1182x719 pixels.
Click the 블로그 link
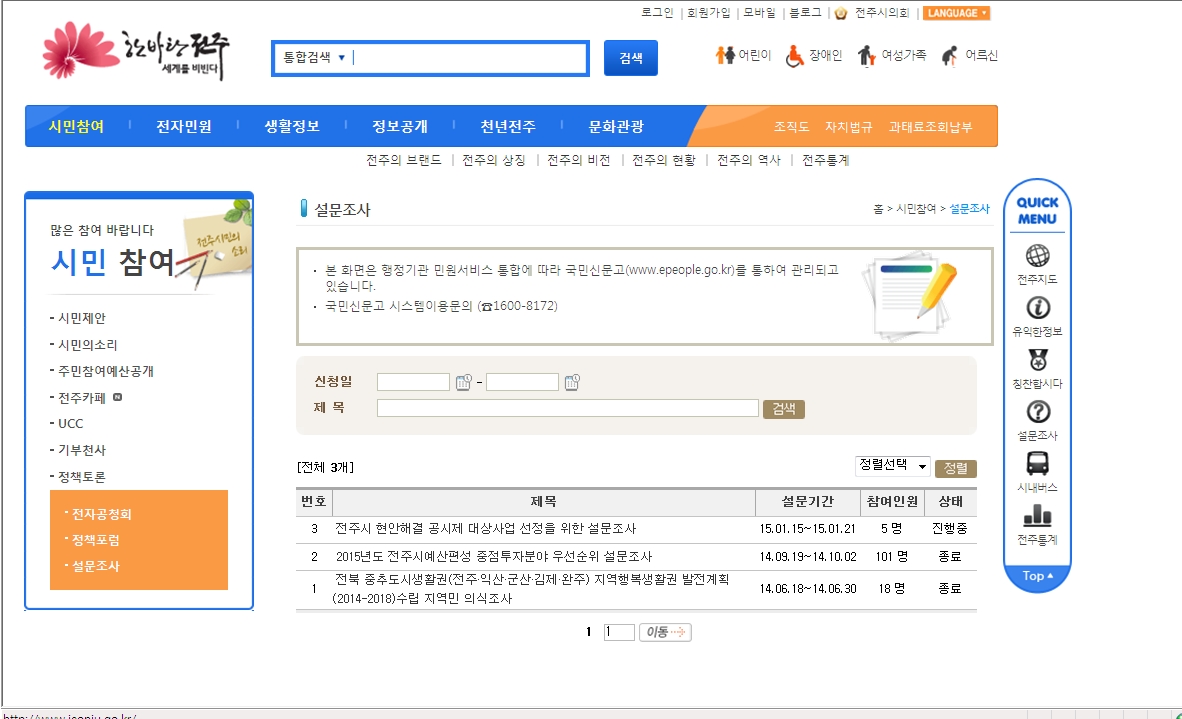pos(805,13)
